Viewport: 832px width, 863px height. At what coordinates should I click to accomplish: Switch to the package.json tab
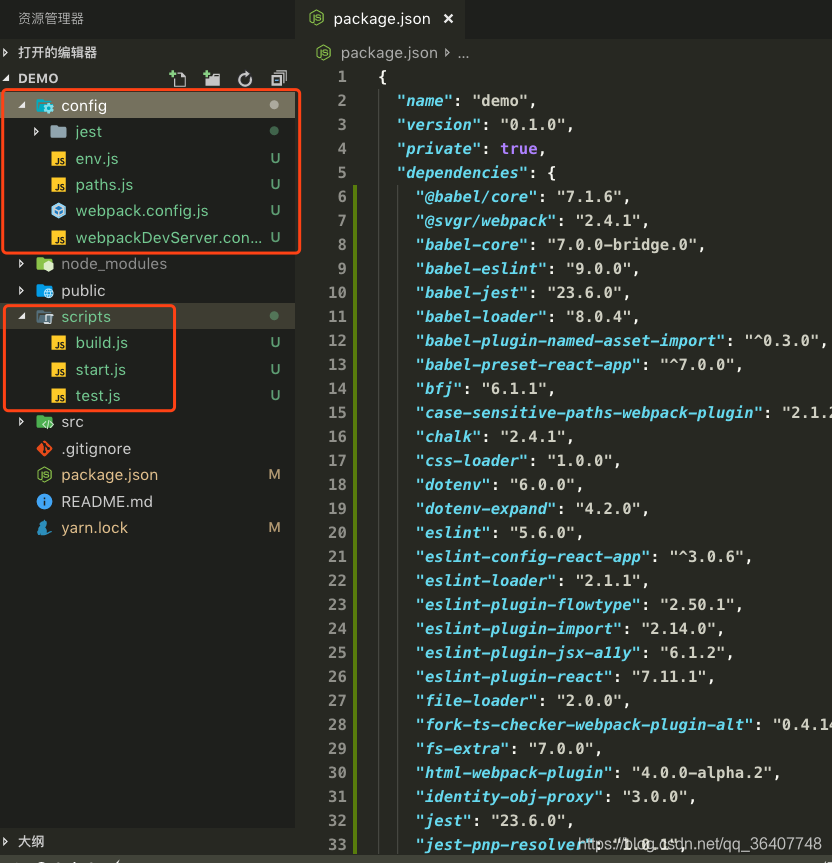(380, 19)
